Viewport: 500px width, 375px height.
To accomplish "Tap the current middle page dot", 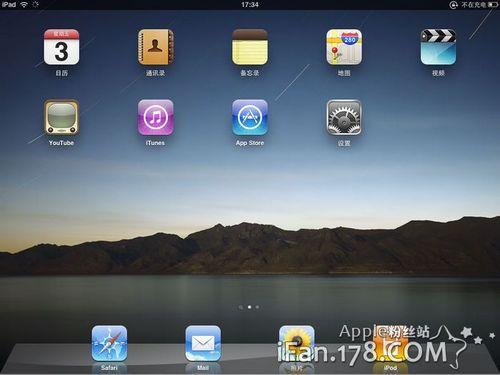I will coord(249,307).
